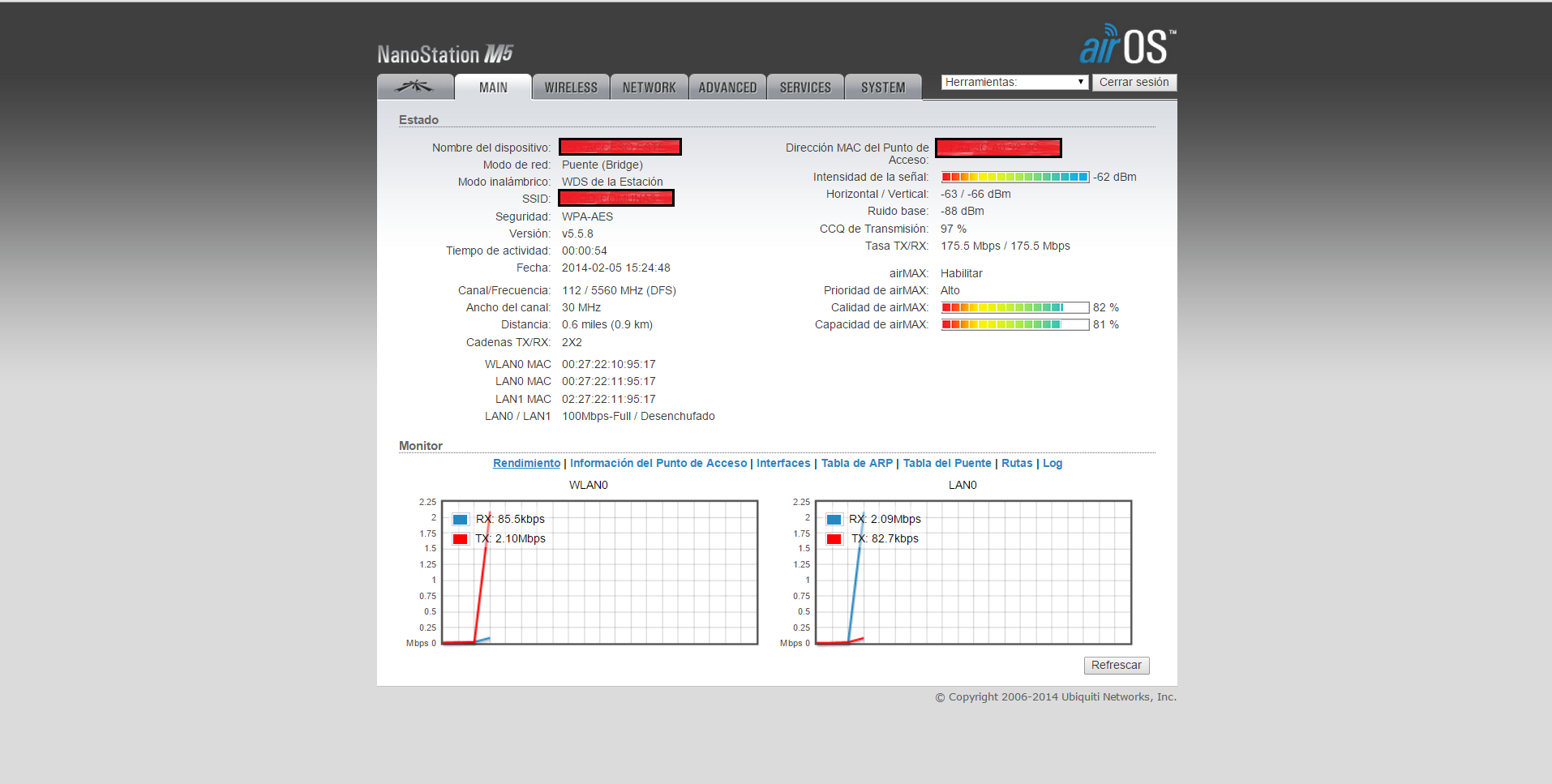The height and width of the screenshot is (784, 1552).
Task: Open the Herramientas dropdown
Action: pos(1014,83)
